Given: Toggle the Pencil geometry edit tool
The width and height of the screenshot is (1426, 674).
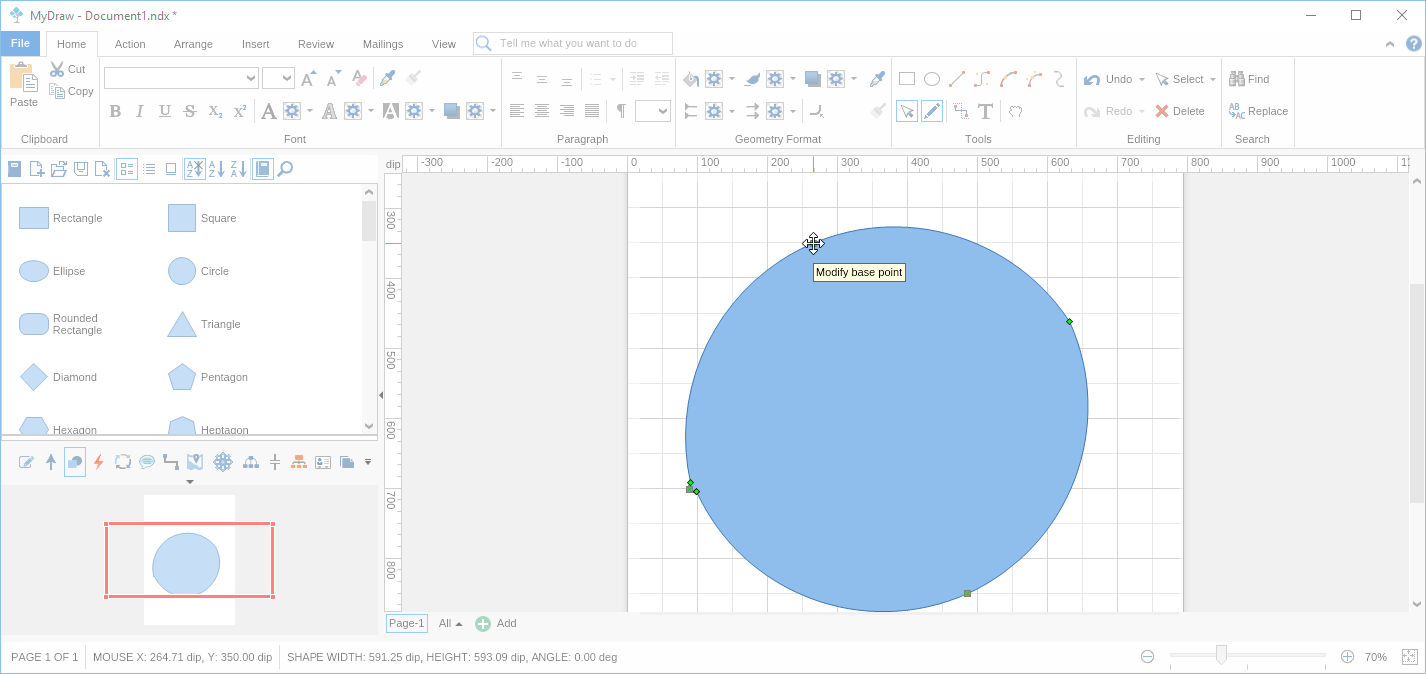Looking at the screenshot, I should coord(932,111).
